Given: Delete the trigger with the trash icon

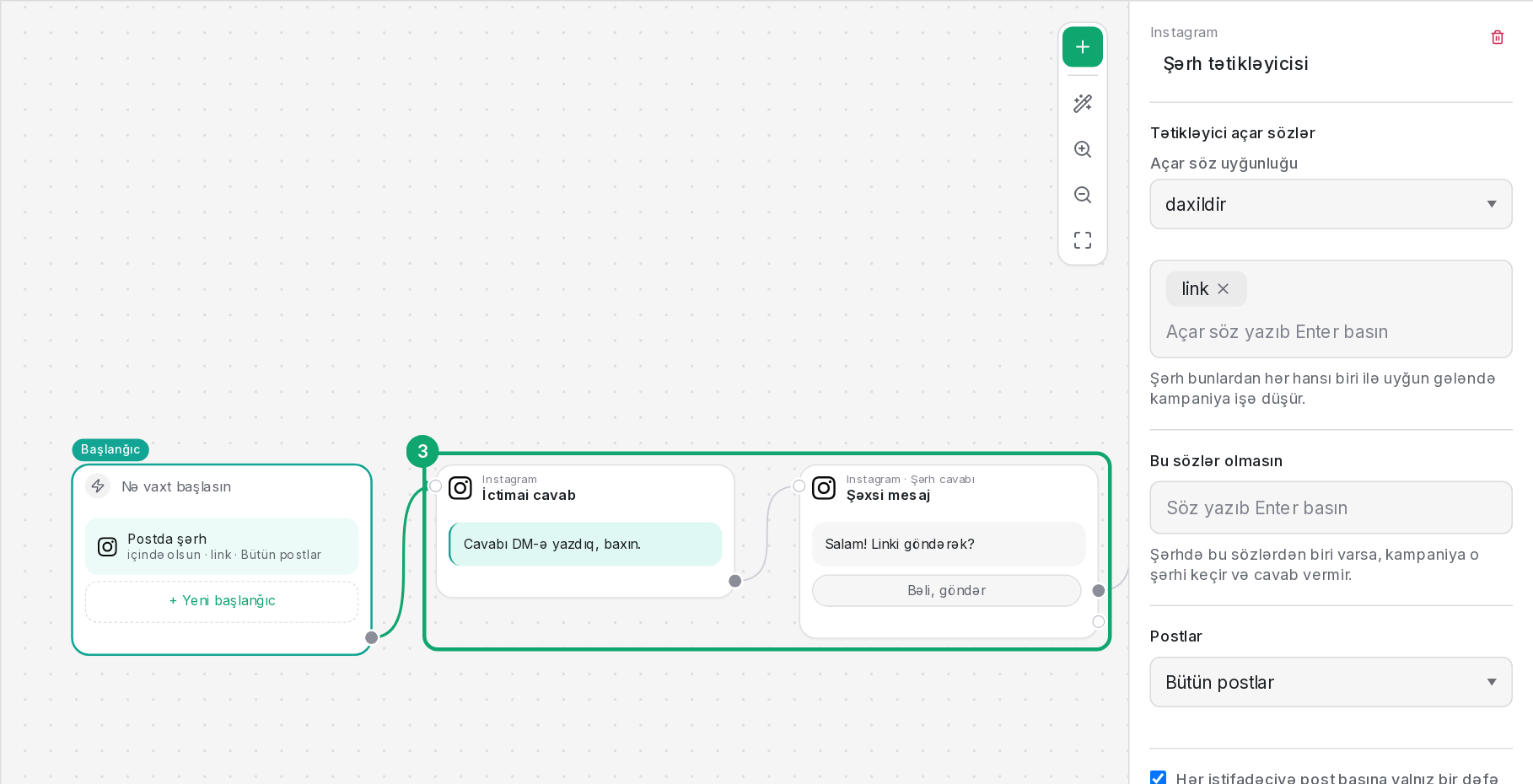Looking at the screenshot, I should 1498,37.
